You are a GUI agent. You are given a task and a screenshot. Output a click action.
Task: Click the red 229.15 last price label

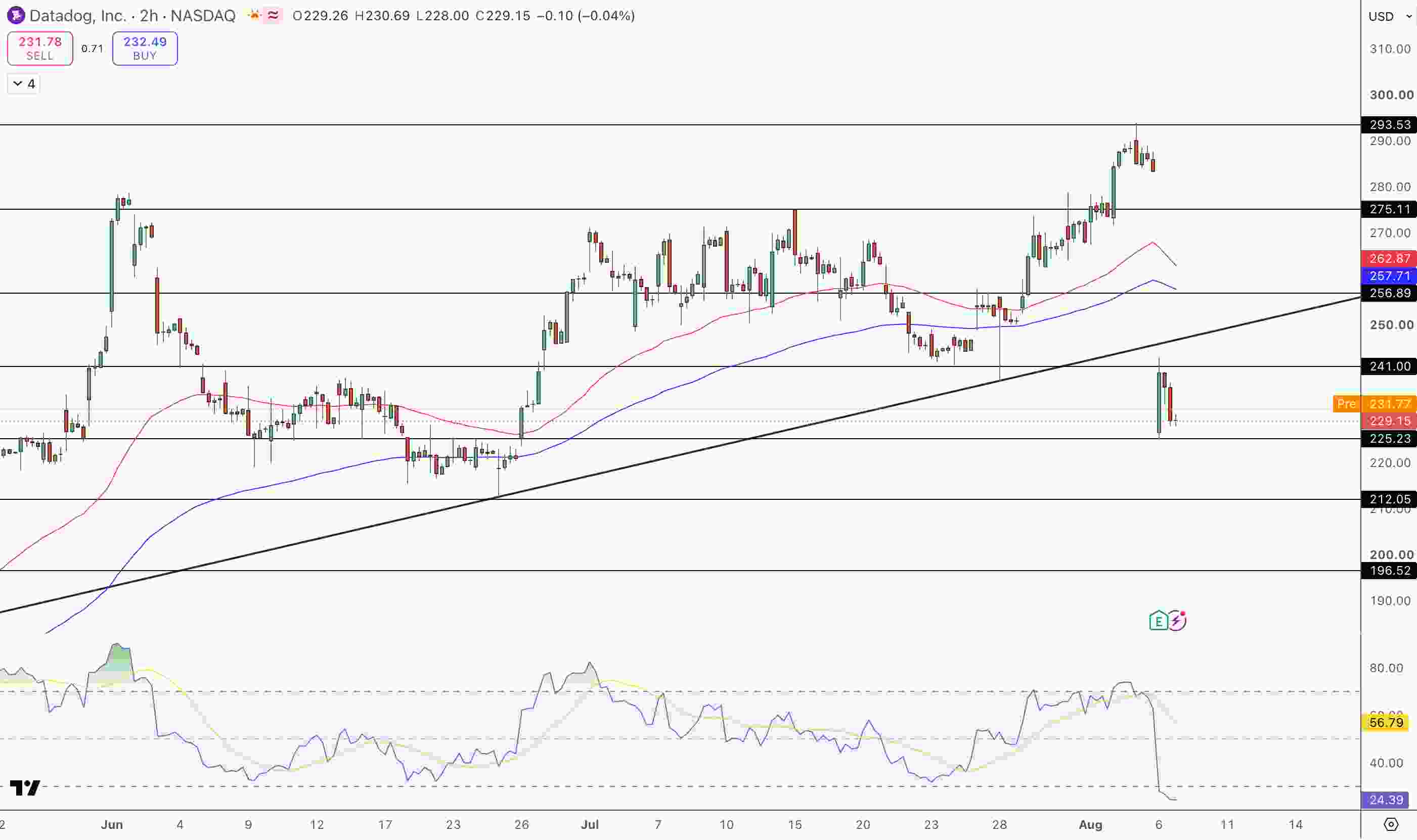coord(1389,421)
